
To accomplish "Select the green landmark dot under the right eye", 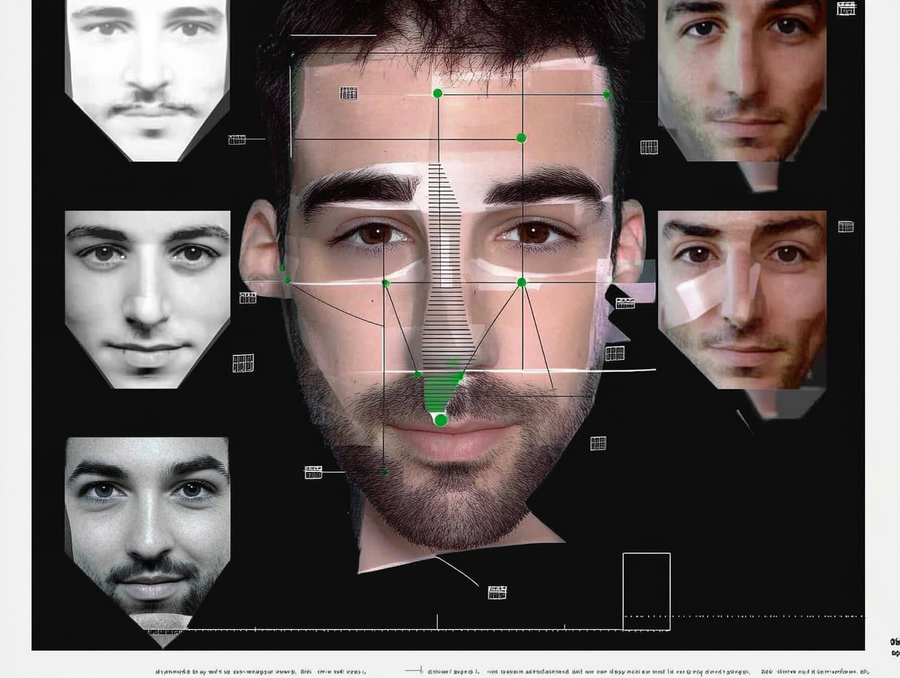I will click(521, 282).
